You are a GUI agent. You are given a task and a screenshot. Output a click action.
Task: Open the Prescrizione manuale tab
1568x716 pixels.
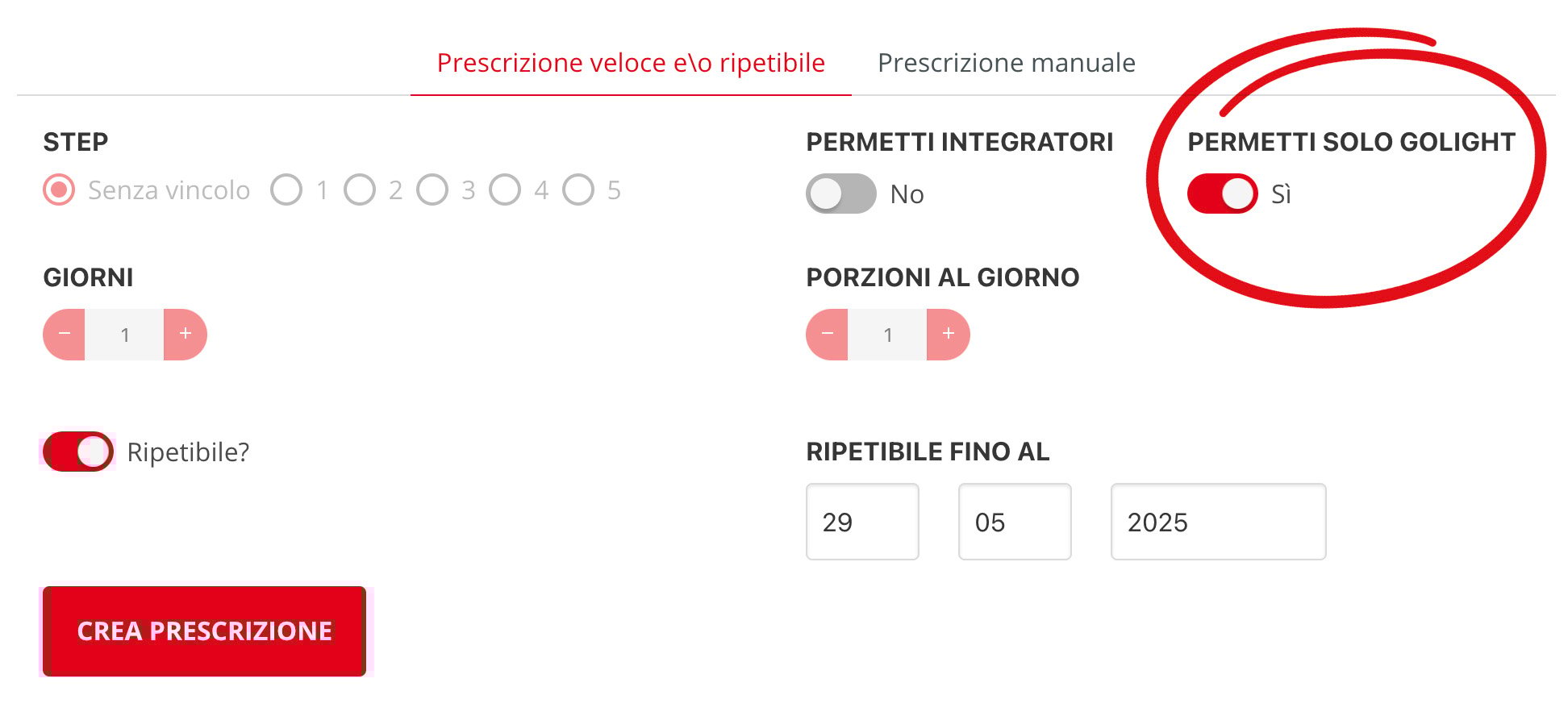(x=1006, y=63)
